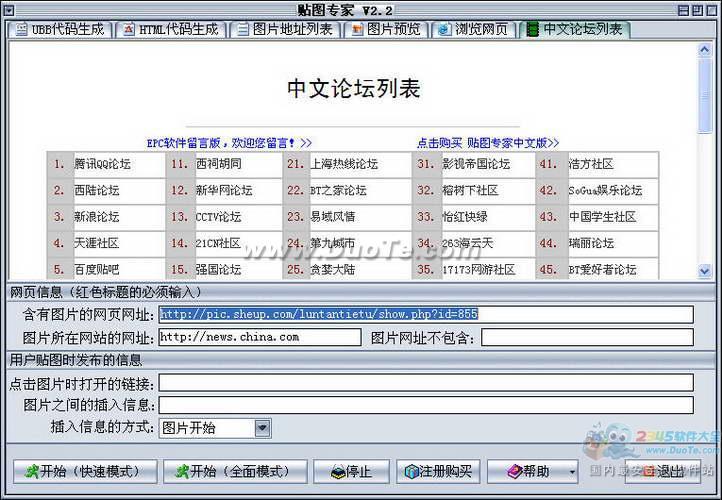Click the title bar maximize button
This screenshot has height=500, width=722.
point(698,10)
